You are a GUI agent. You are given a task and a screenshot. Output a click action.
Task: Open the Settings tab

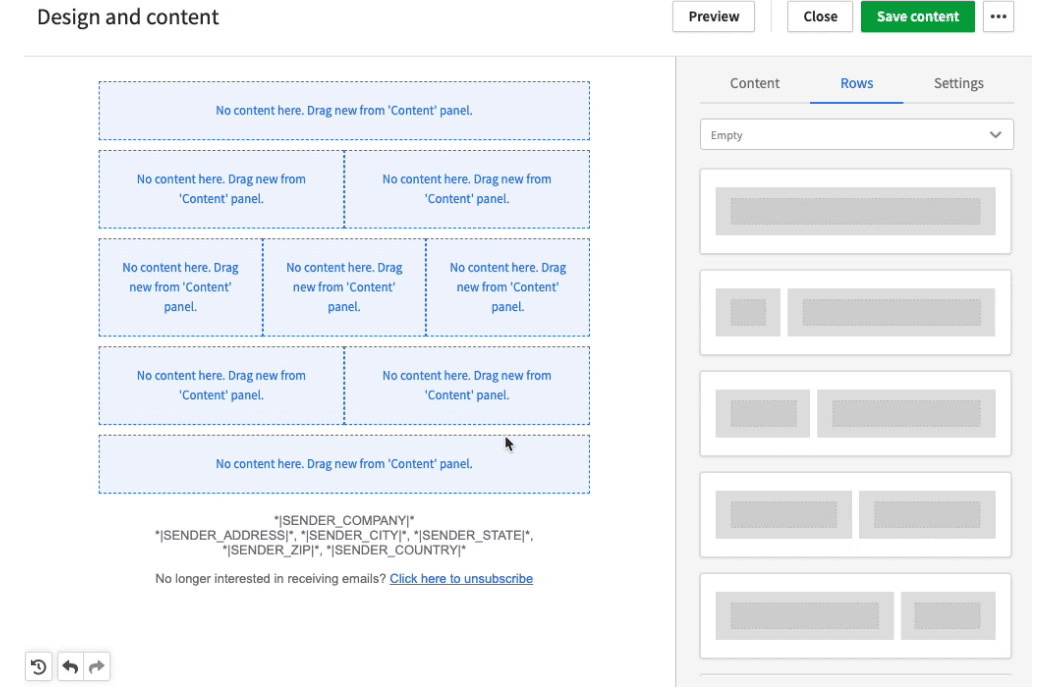pyautogui.click(x=958, y=84)
